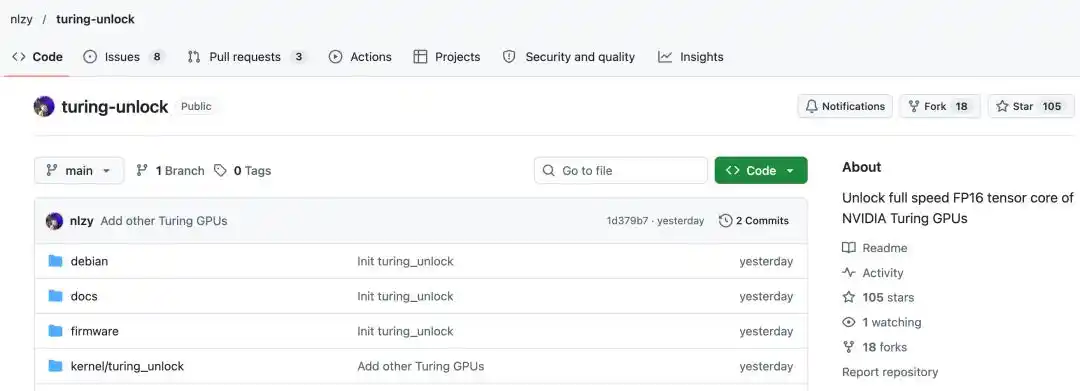
Task: Open the main branch selector dropdown
Action: point(79,170)
